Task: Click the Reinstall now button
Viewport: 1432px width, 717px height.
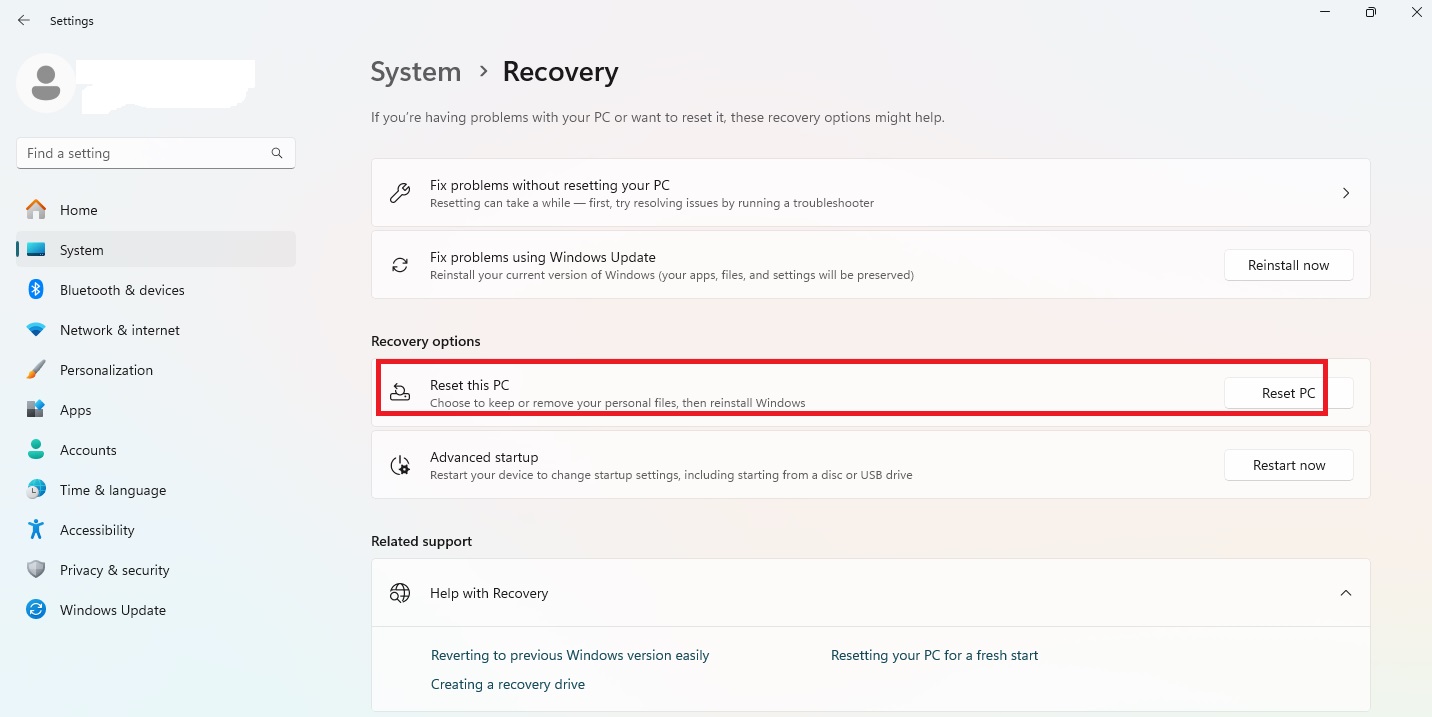Action: click(1289, 265)
